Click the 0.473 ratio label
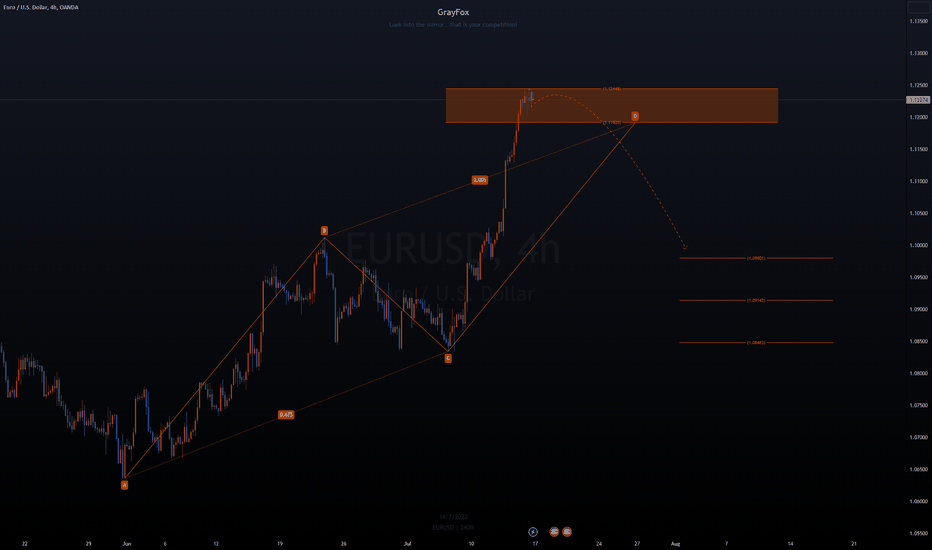932x550 pixels. 286,414
